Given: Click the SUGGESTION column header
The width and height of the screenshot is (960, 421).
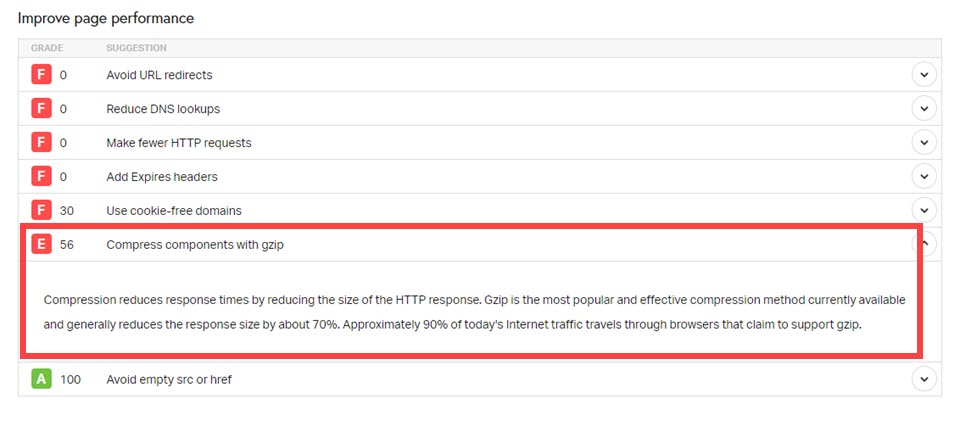Looking at the screenshot, I should point(137,48).
